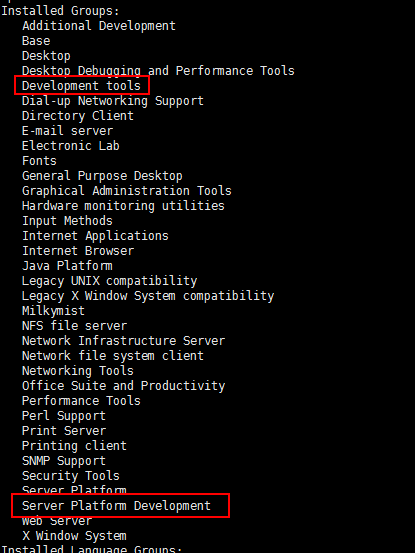Select the 'Electronic Lab' entry

(71, 146)
